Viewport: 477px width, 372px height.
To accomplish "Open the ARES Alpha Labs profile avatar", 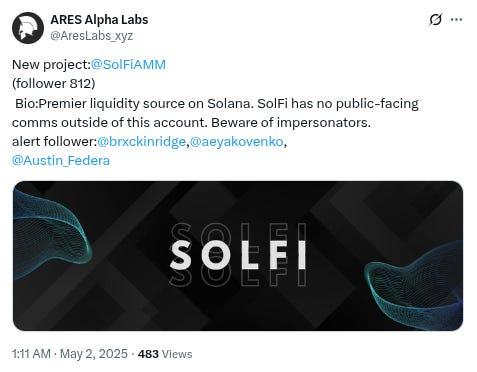I will [x=28, y=28].
